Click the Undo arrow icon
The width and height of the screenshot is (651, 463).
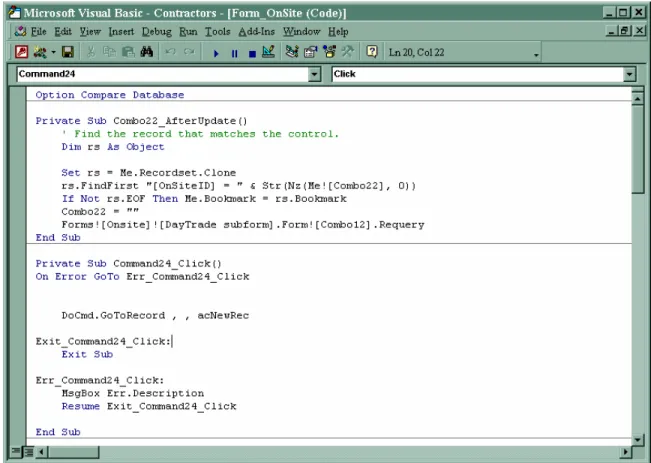tap(170, 52)
